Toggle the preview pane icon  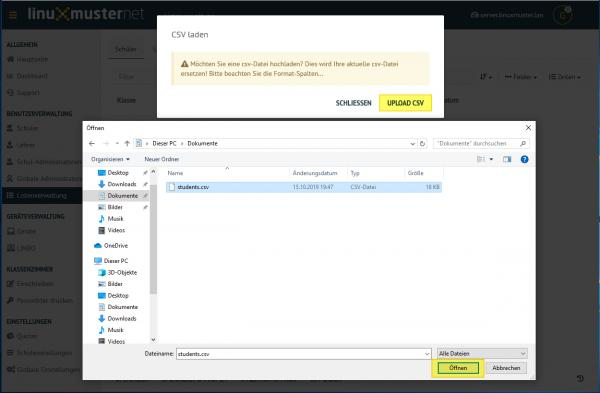tap(507, 159)
